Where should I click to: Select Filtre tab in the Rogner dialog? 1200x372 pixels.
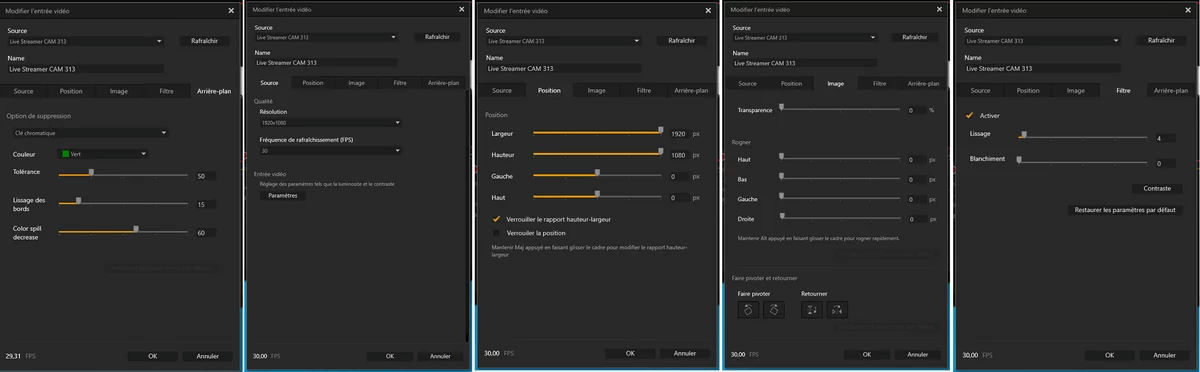click(x=880, y=84)
